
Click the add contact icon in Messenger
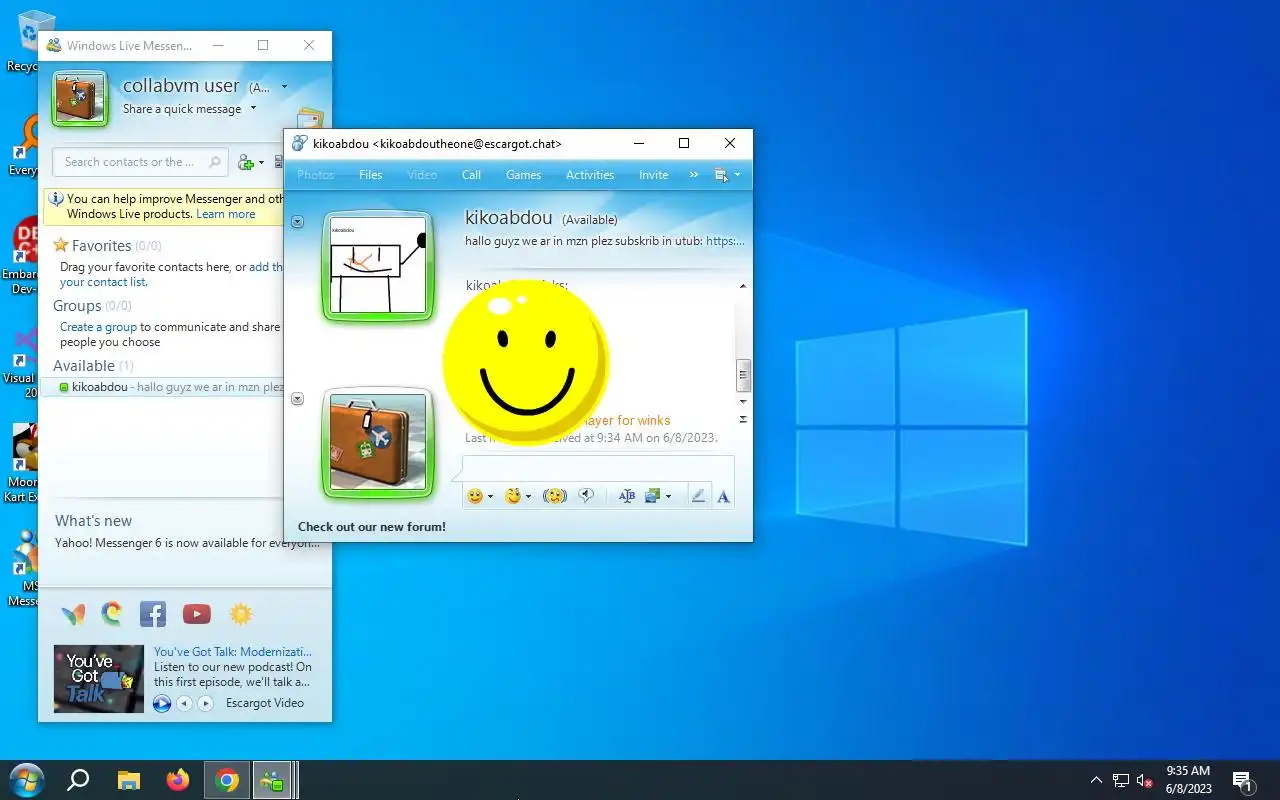245,162
